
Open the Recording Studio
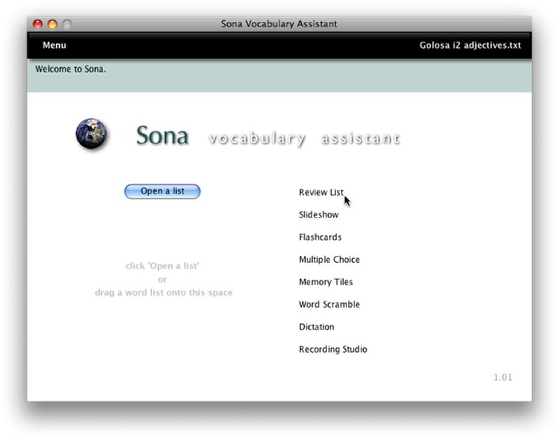[x=333, y=349]
